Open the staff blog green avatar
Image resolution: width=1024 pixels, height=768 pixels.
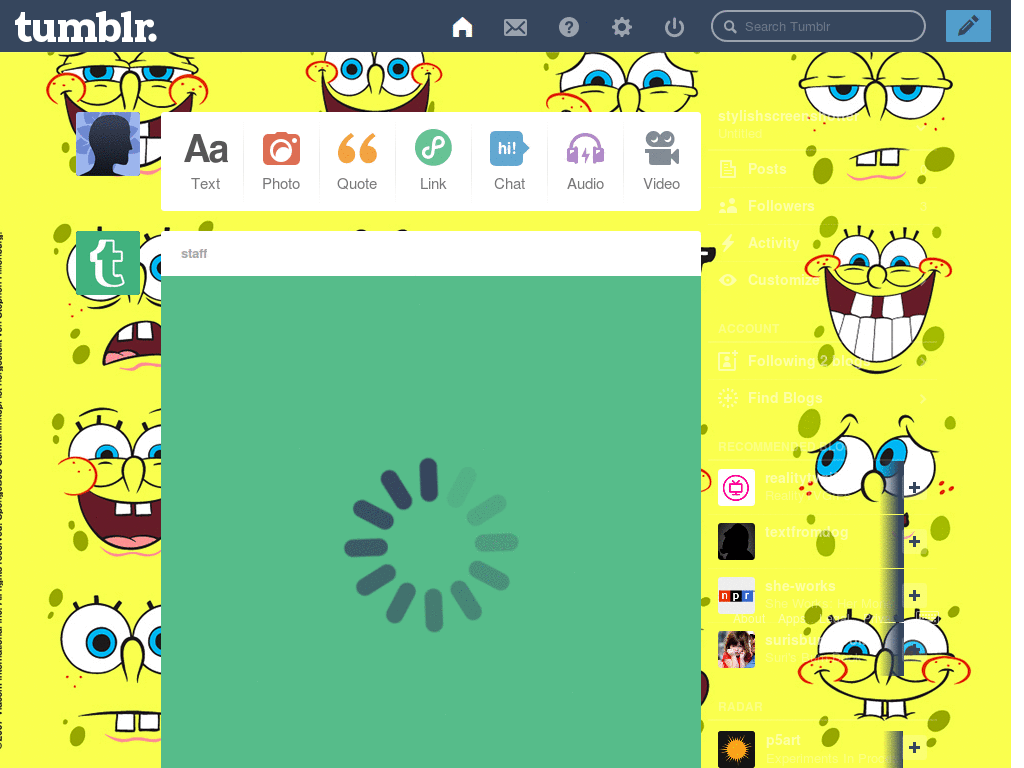[108, 263]
